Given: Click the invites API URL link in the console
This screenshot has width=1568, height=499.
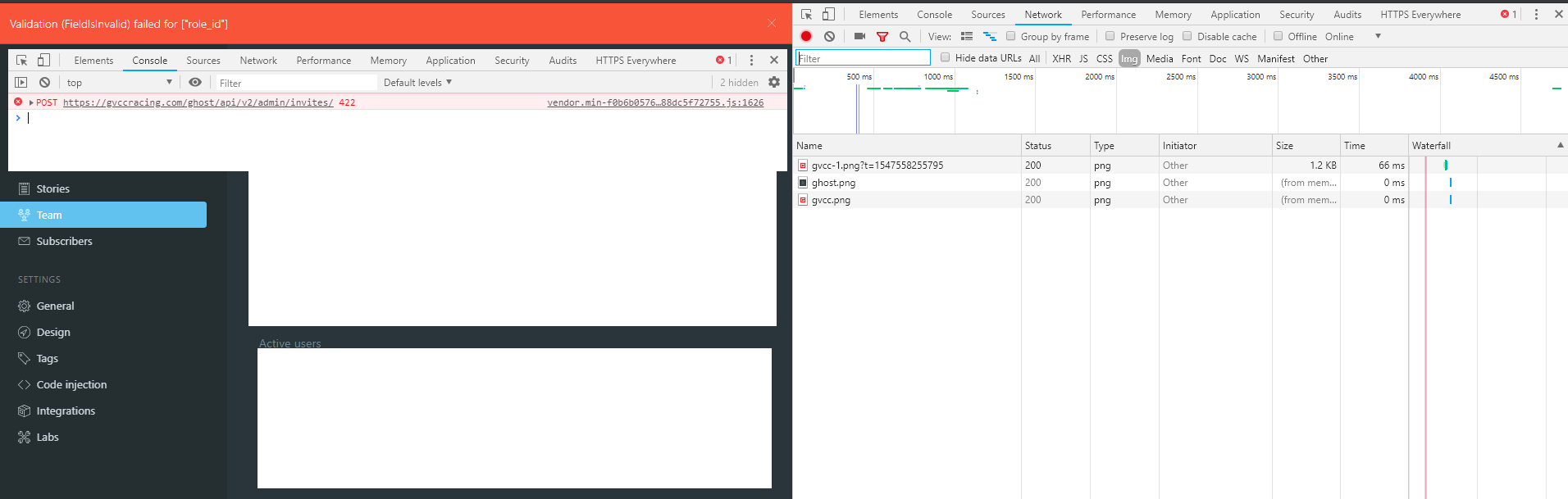Looking at the screenshot, I should (x=198, y=102).
